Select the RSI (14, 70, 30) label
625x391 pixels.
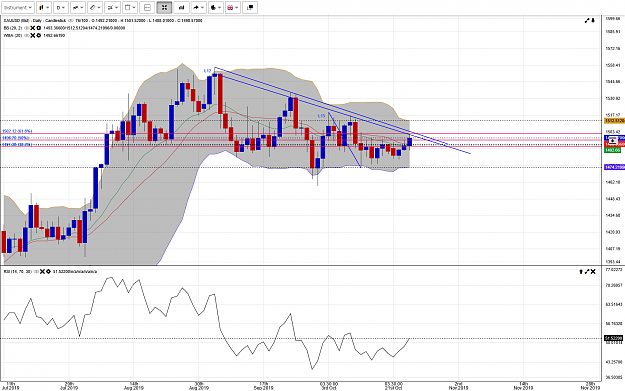click(18, 271)
